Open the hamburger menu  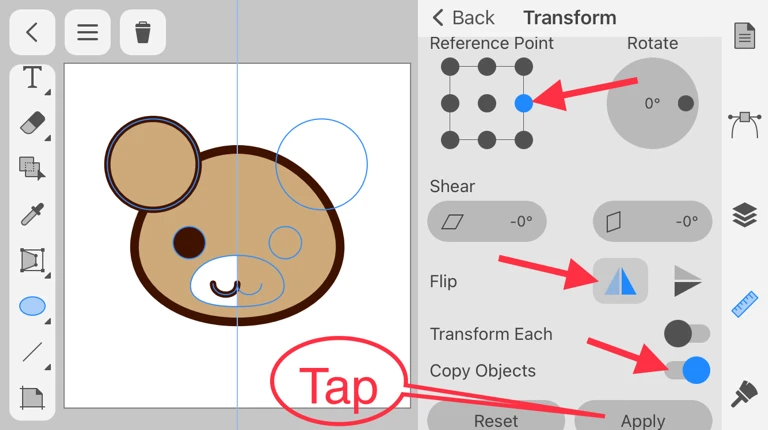(88, 32)
